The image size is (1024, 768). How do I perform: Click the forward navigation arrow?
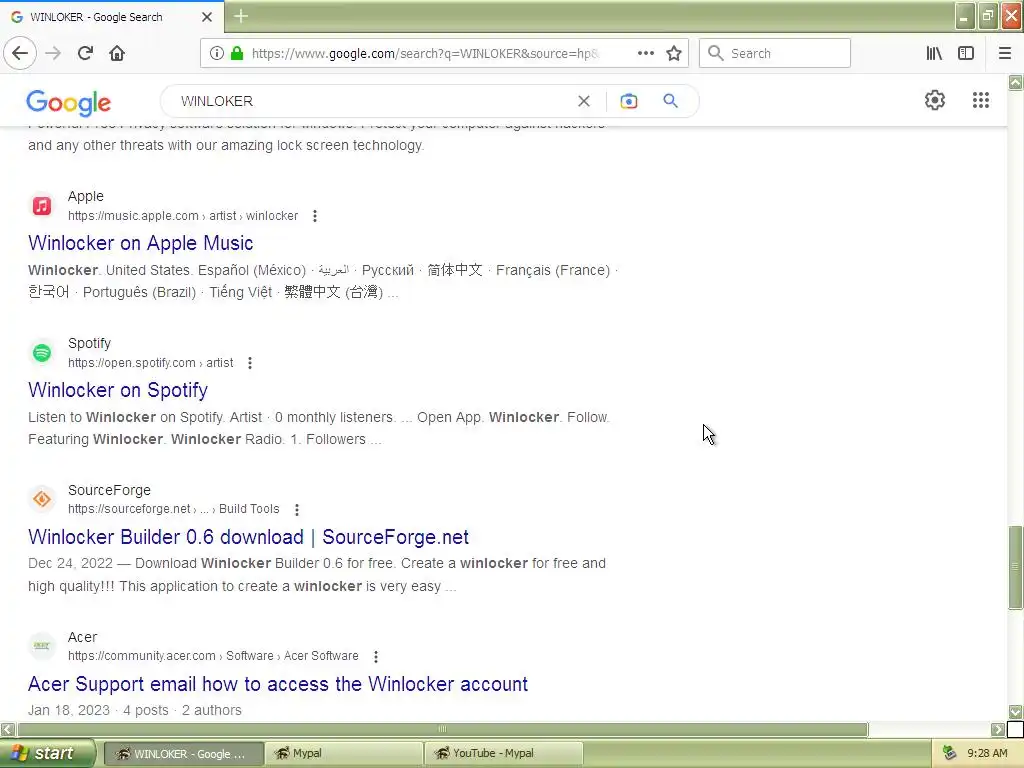pos(53,53)
